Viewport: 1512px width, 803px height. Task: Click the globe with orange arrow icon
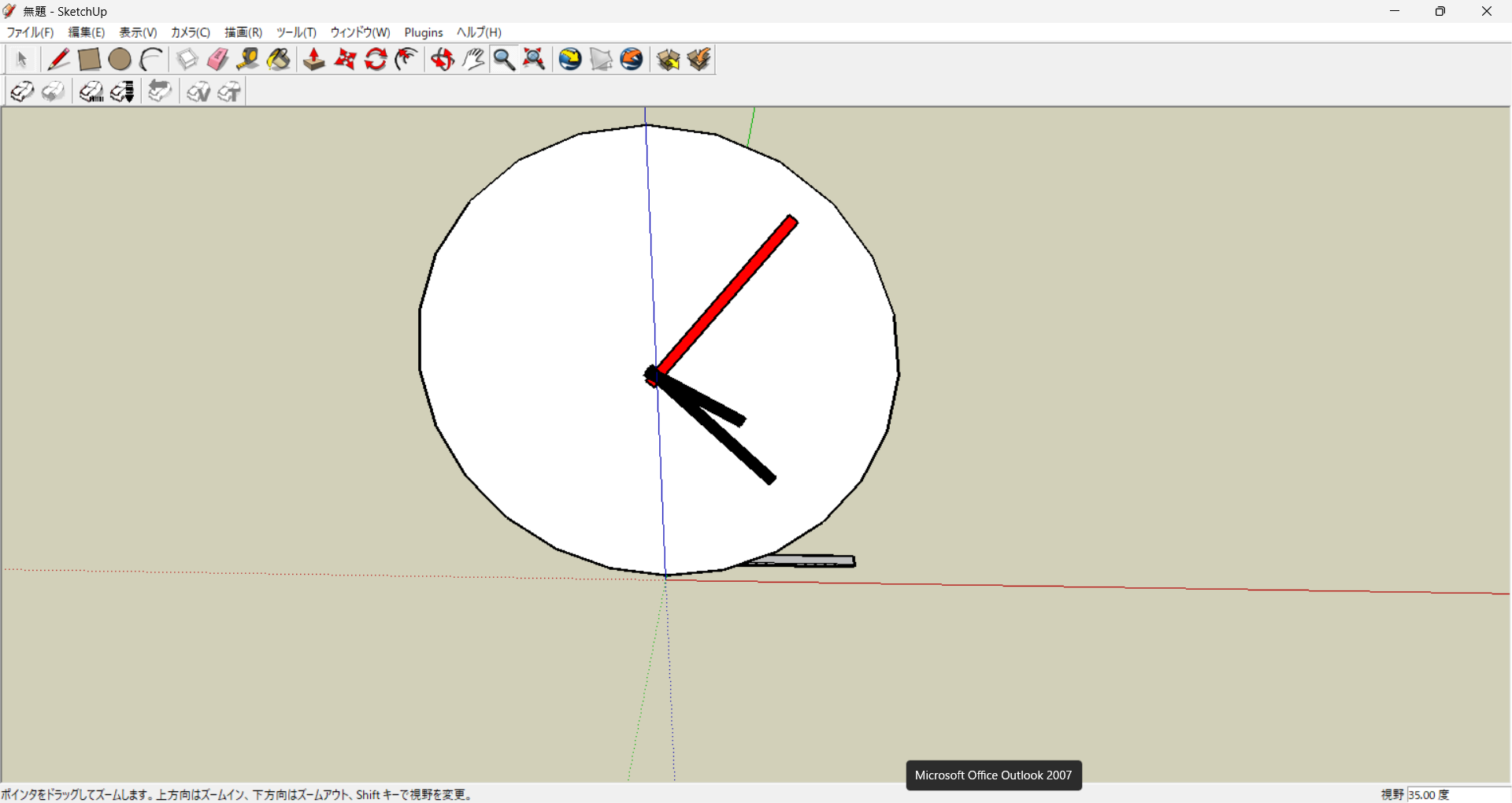632,60
